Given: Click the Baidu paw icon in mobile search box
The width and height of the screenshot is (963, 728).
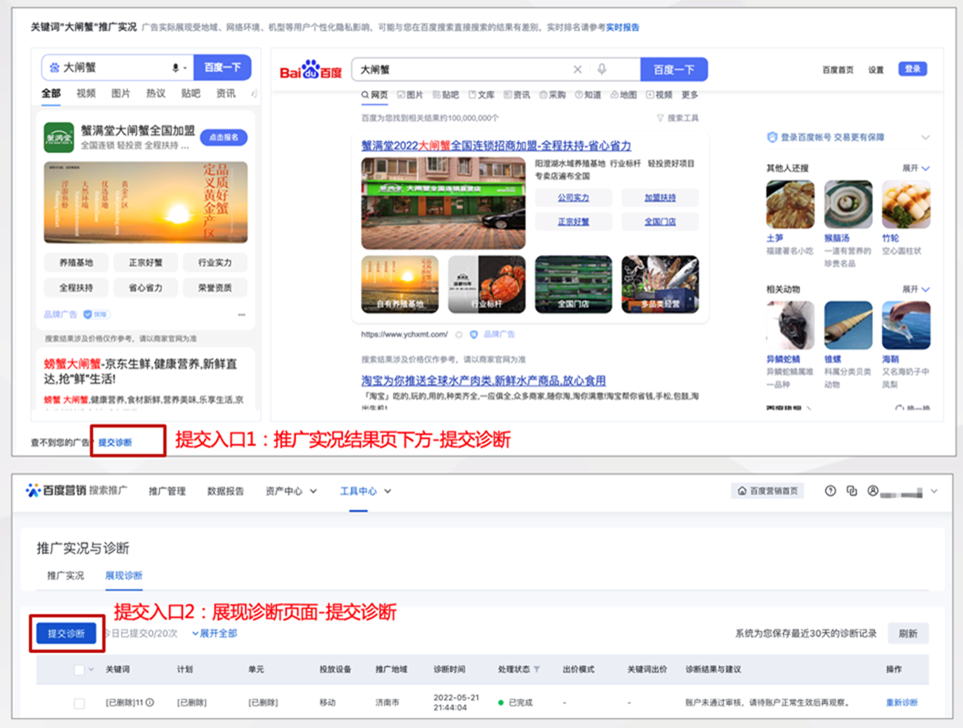Looking at the screenshot, I should pos(55,68).
